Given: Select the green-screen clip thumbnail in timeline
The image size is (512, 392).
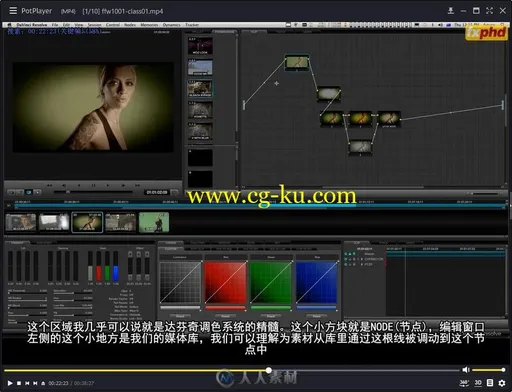Looking at the screenshot, I should tap(154, 222).
